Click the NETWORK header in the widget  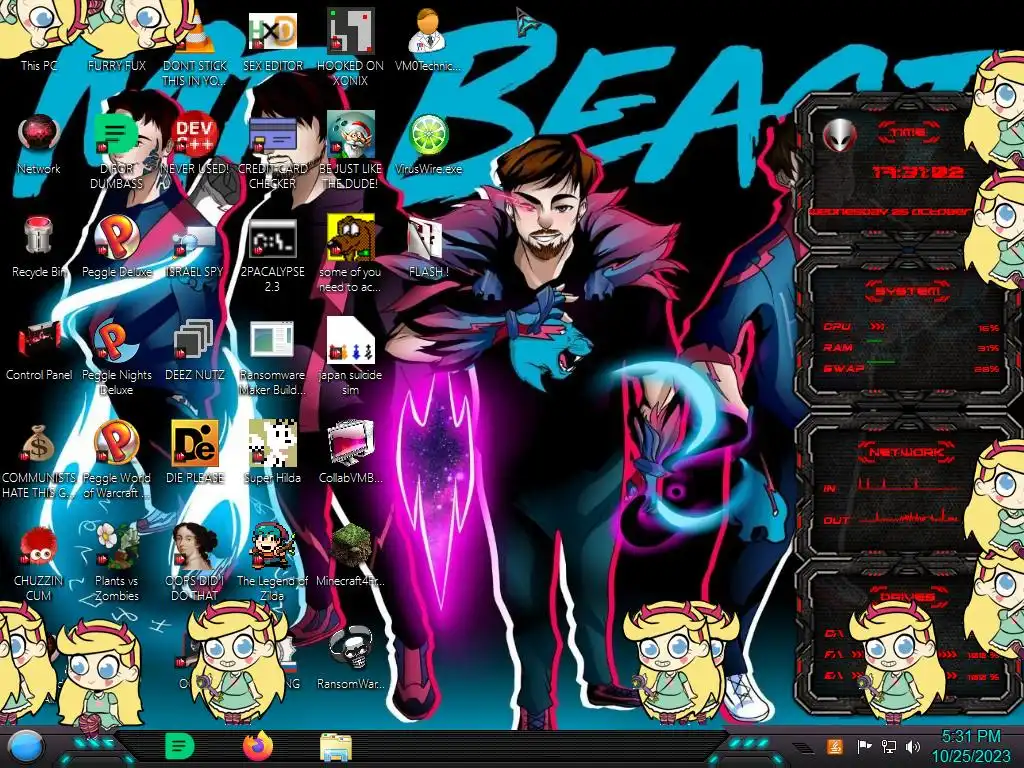[x=907, y=452]
